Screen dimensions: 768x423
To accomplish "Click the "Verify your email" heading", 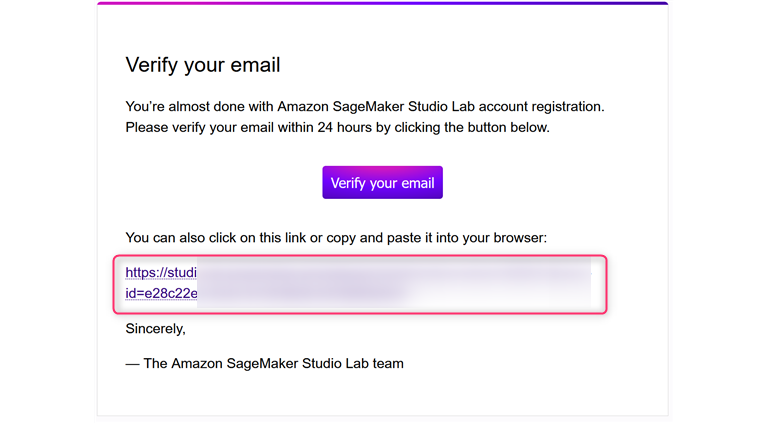I will [203, 65].
